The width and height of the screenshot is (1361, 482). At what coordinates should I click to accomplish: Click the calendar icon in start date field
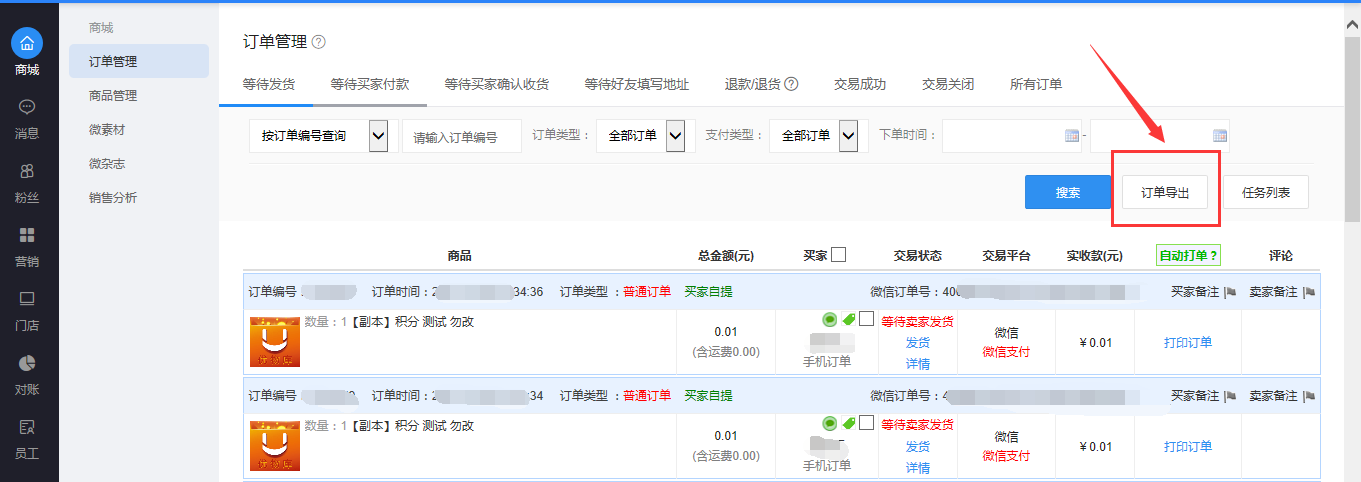[1072, 136]
